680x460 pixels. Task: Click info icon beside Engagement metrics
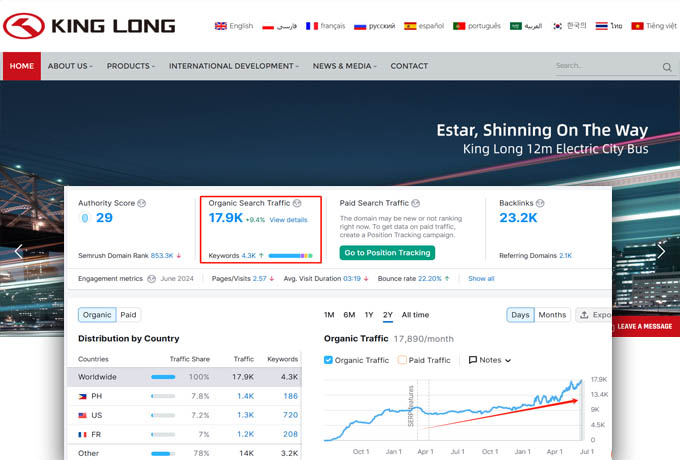(x=151, y=279)
